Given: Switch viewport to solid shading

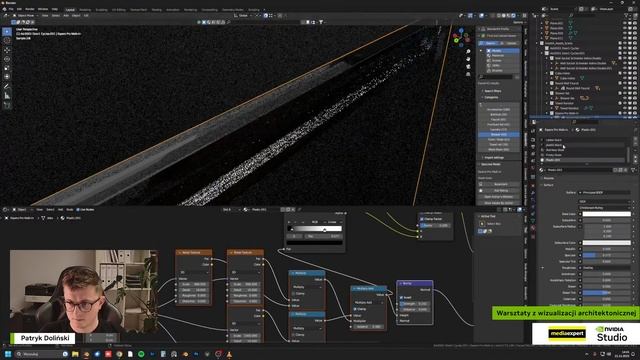Looking at the screenshot, I should pyautogui.click(x=504, y=16).
